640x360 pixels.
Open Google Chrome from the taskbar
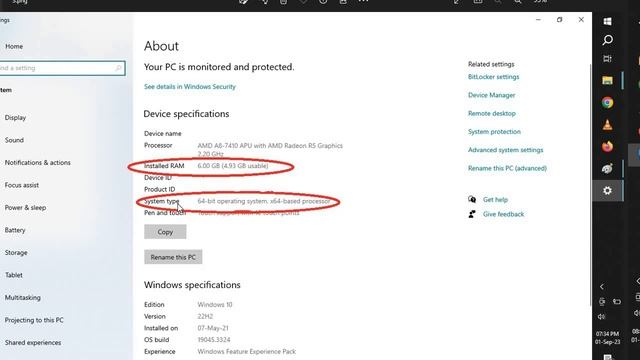click(x=607, y=102)
